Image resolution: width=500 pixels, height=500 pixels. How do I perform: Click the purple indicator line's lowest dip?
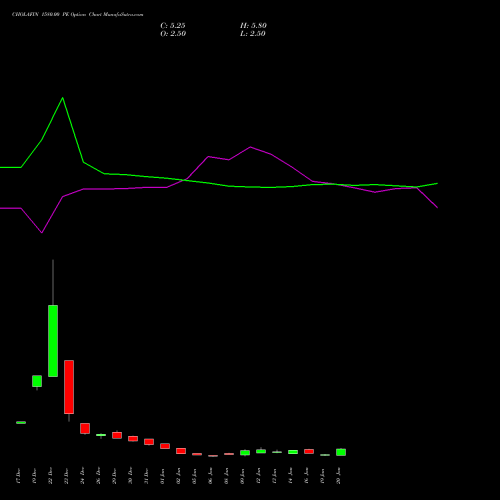pyautogui.click(x=42, y=233)
